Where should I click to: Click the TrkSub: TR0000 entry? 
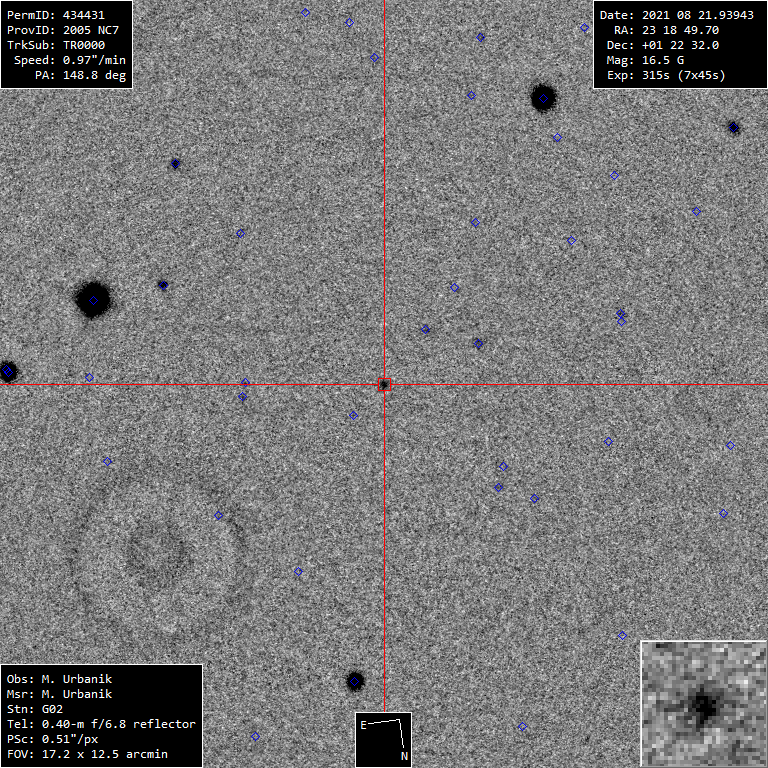point(55,45)
